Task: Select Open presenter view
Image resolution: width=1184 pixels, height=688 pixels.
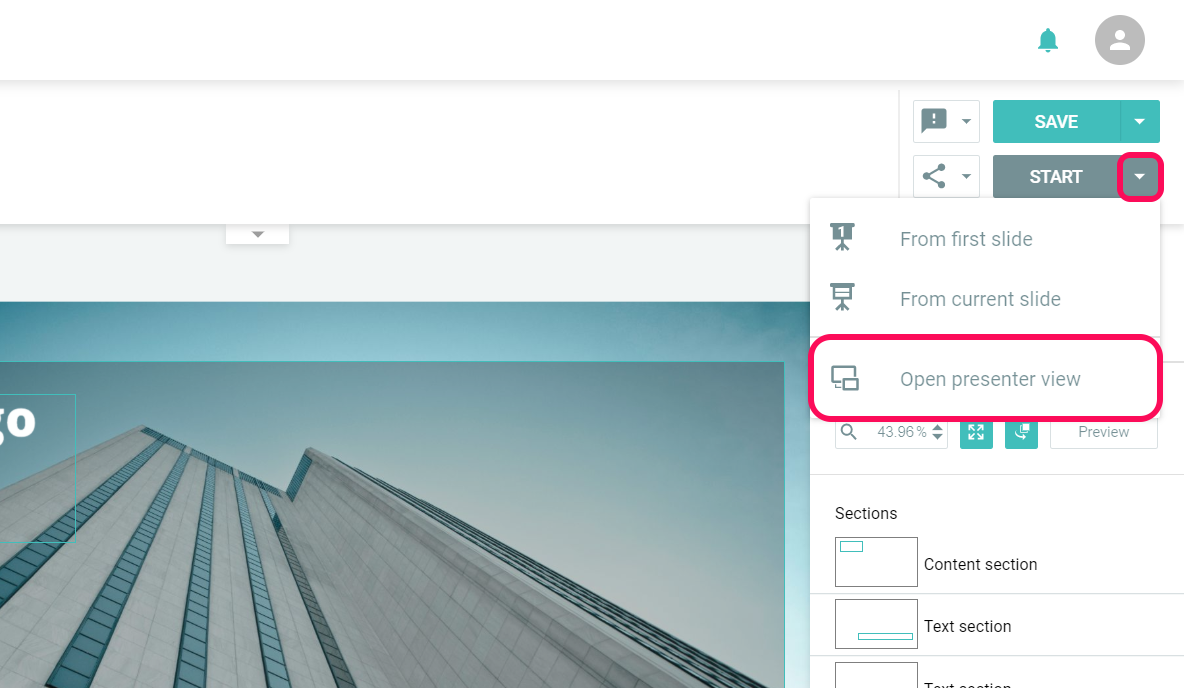Action: [985, 378]
